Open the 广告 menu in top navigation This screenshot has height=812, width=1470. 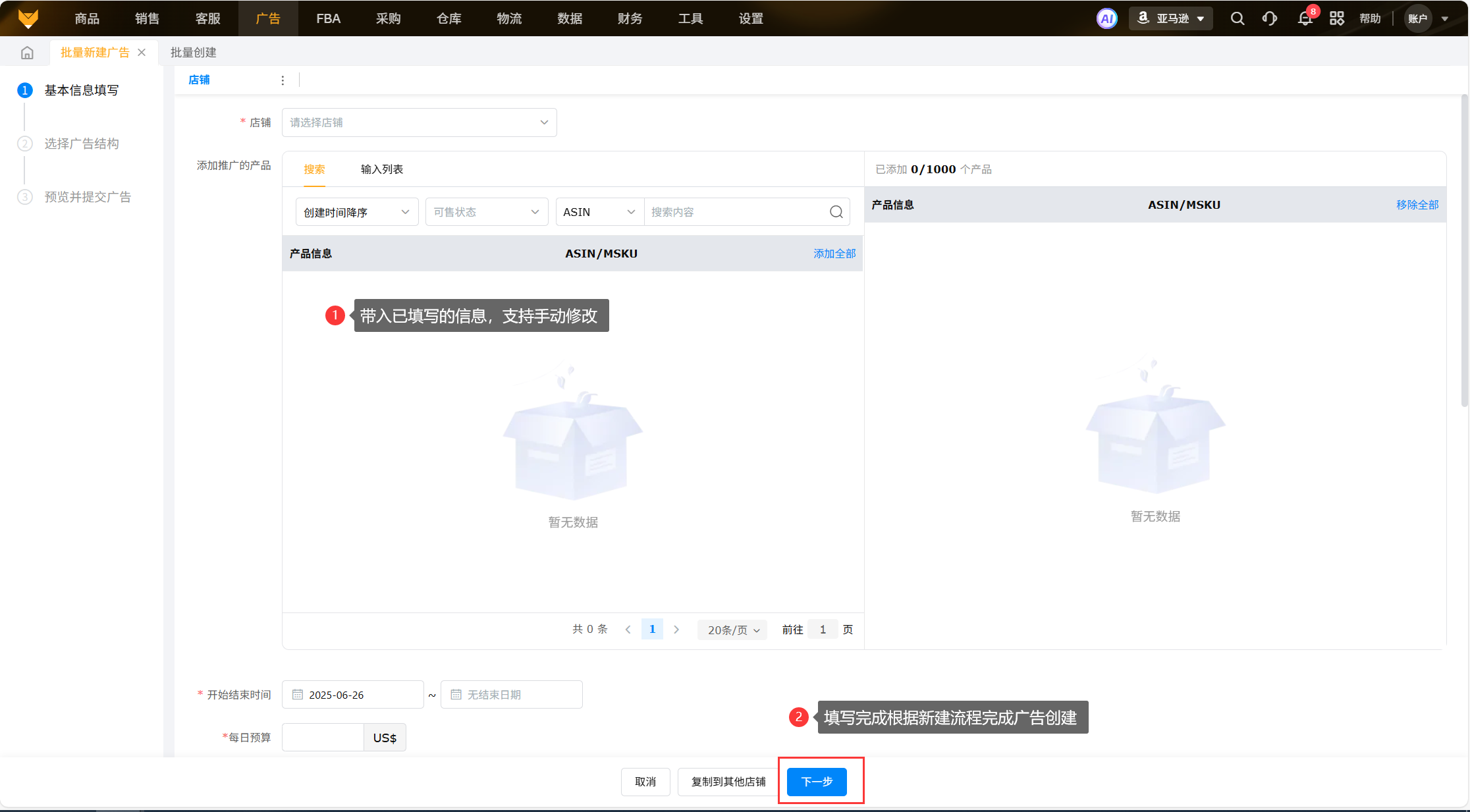pos(268,18)
